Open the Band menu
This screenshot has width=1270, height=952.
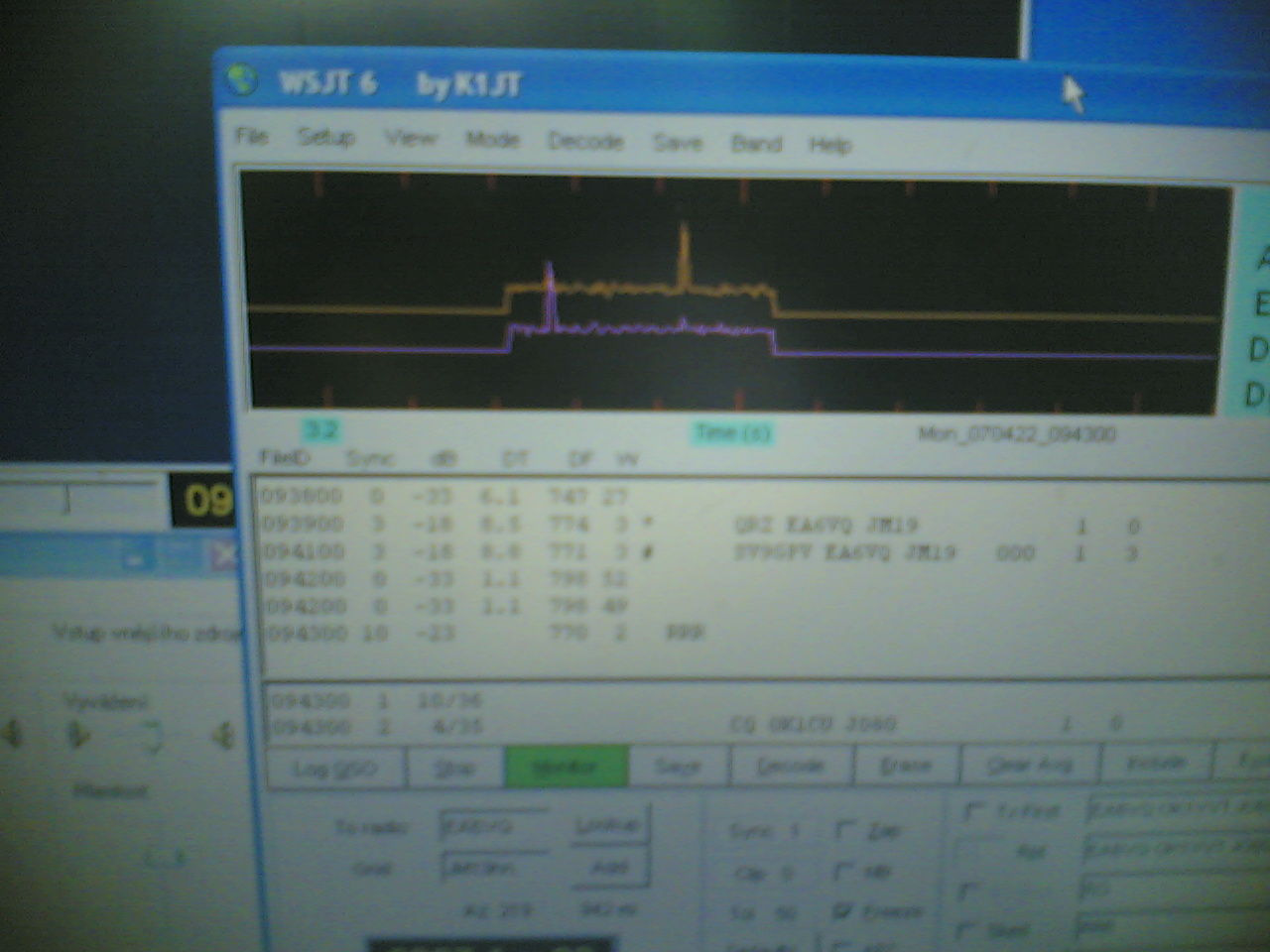[756, 144]
